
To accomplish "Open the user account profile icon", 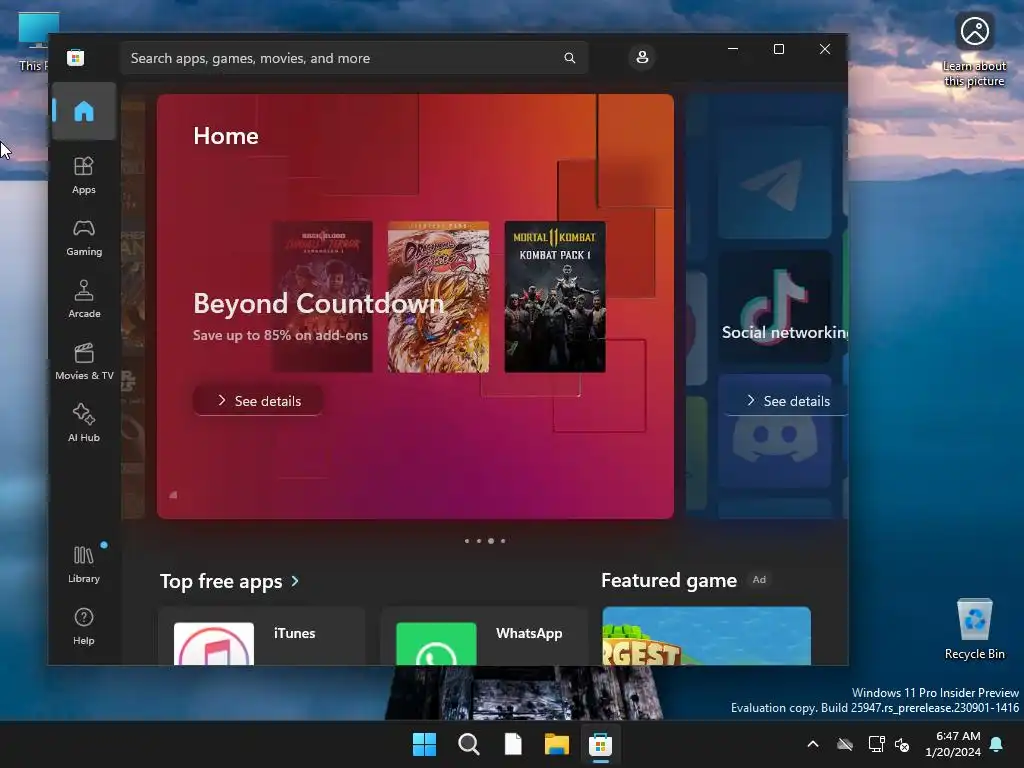I will 642,57.
